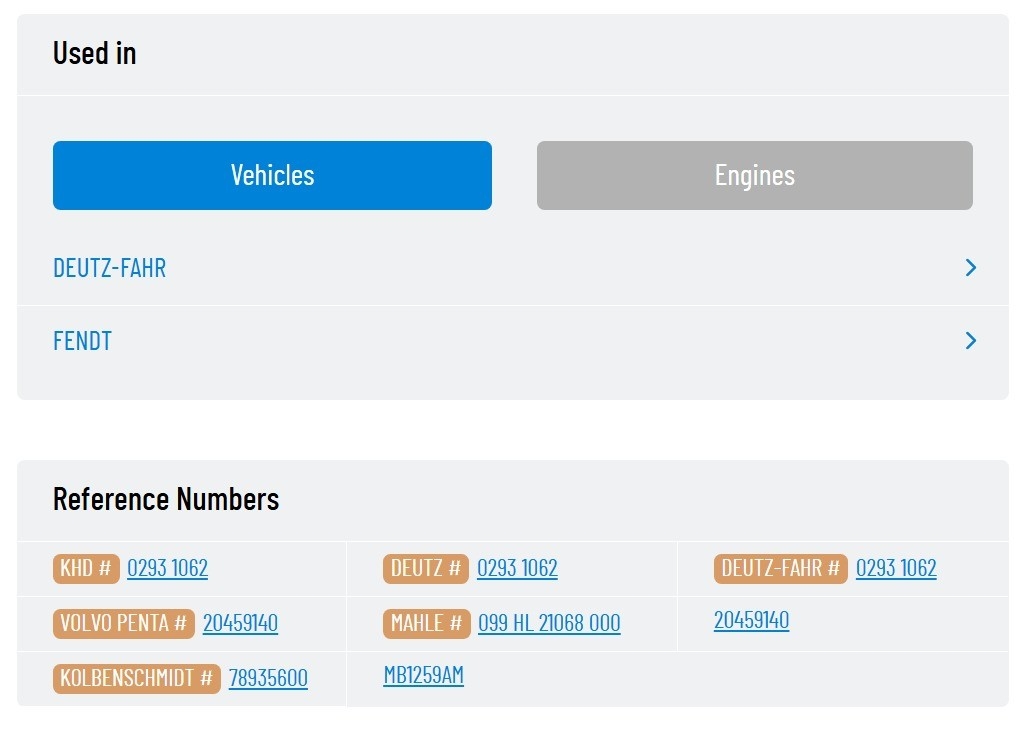
Task: Expand the DEUTZ-FAHR chevron arrow
Action: 971,268
